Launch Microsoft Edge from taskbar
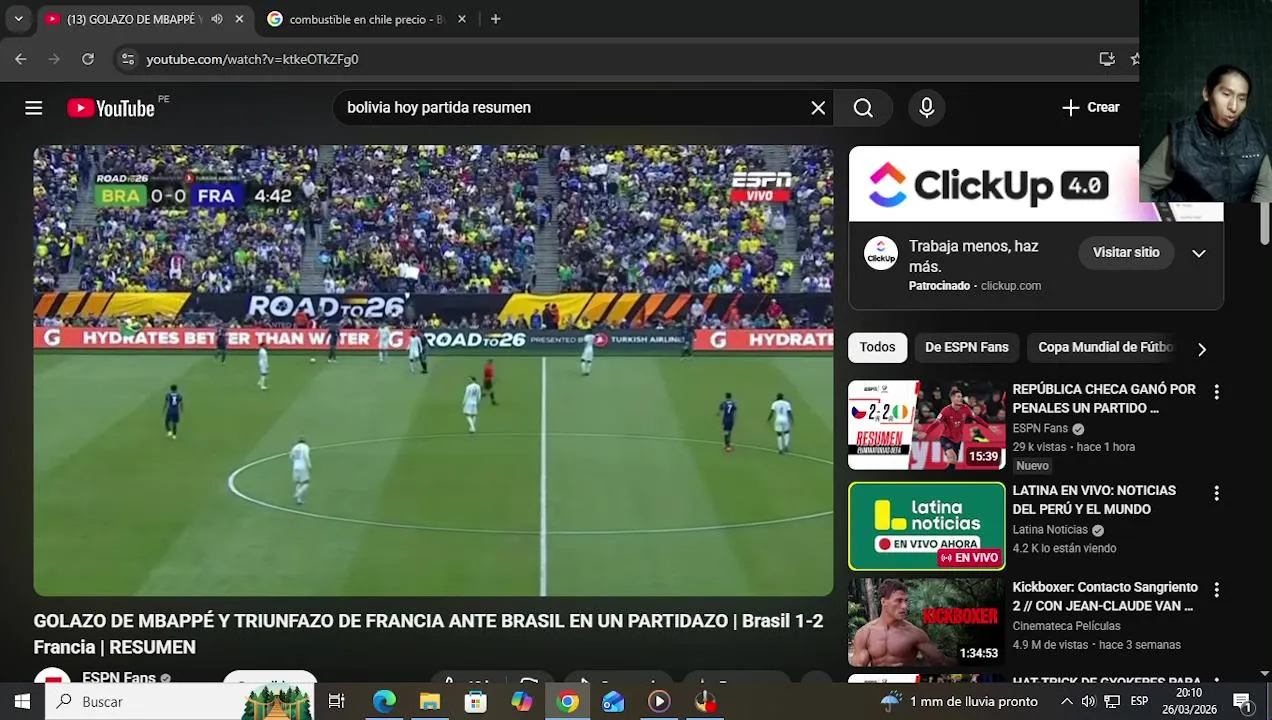Image resolution: width=1272 pixels, height=720 pixels. [x=384, y=702]
